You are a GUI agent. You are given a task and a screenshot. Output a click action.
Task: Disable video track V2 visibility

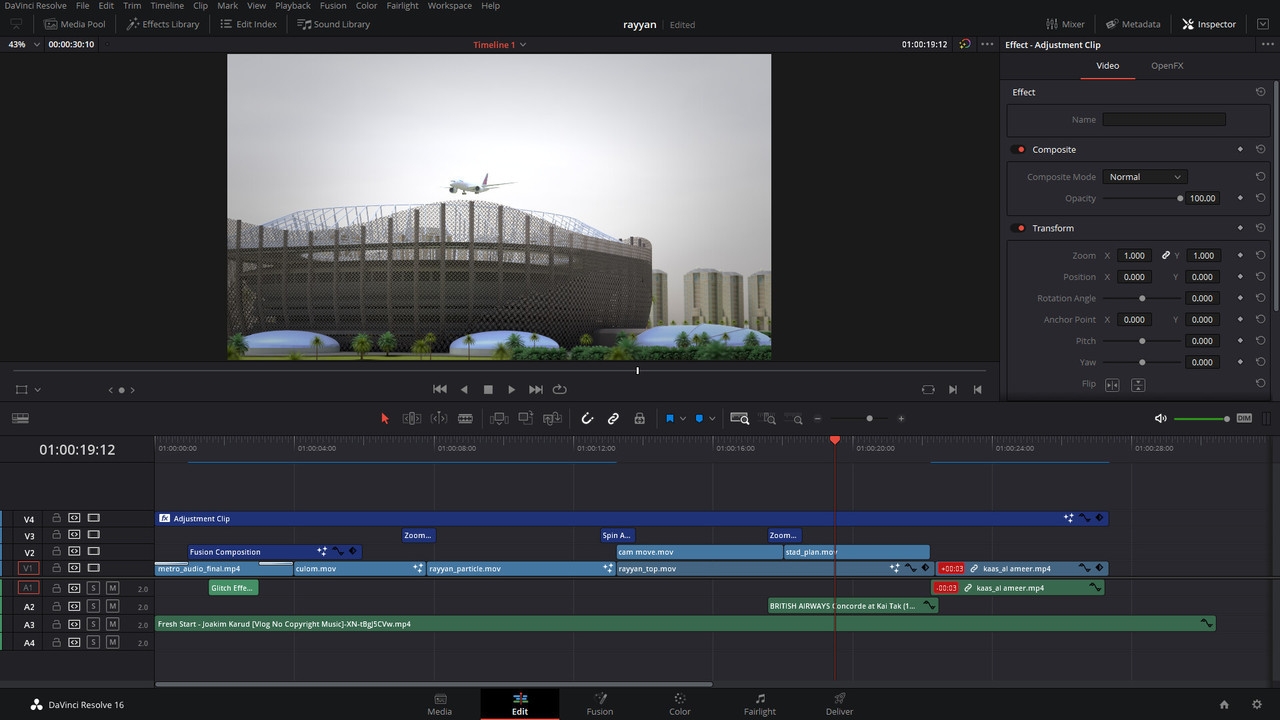(93, 552)
